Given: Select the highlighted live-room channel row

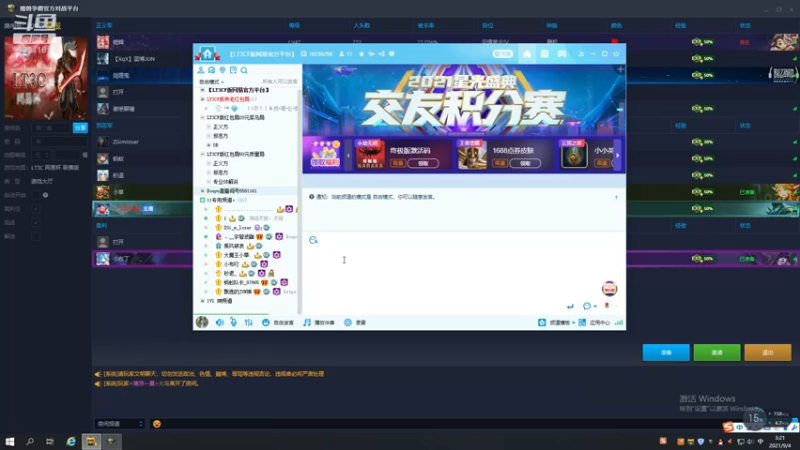Looking at the screenshot, I should coord(247,191).
